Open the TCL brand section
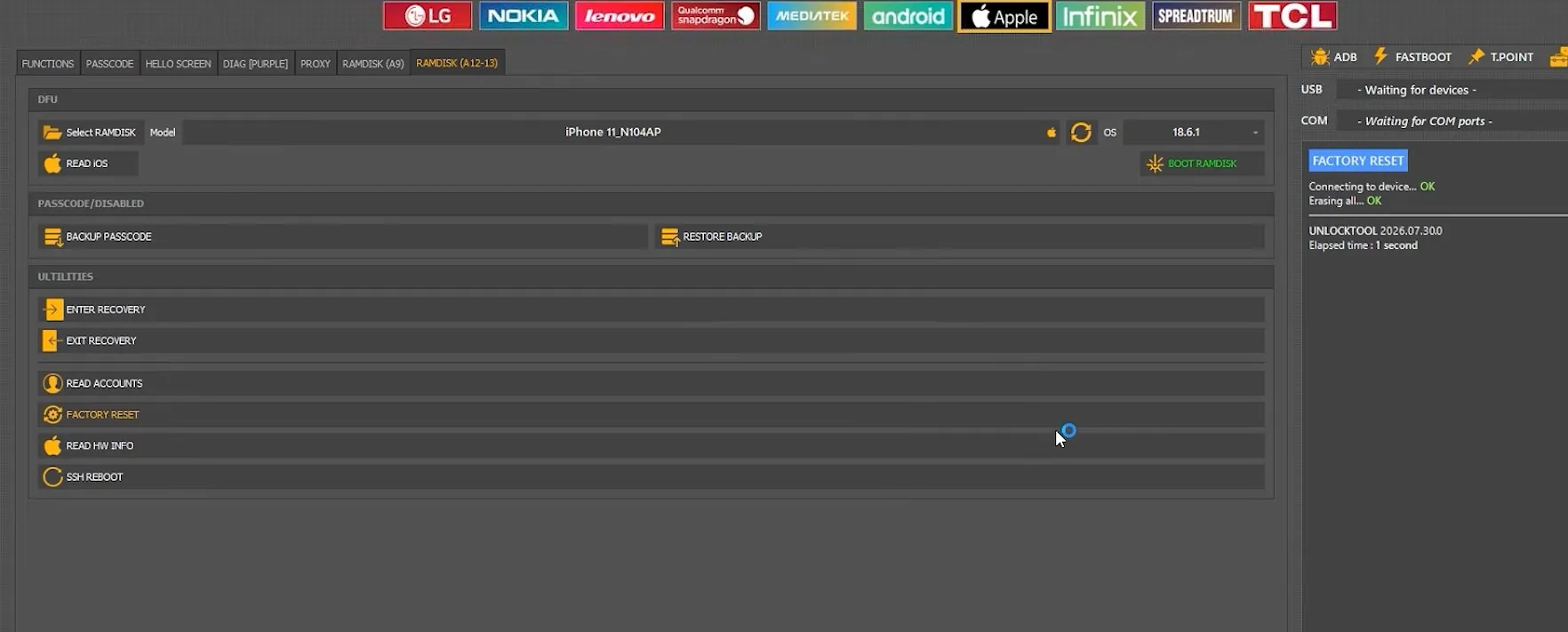This screenshot has width=1568, height=632. 1292,16
